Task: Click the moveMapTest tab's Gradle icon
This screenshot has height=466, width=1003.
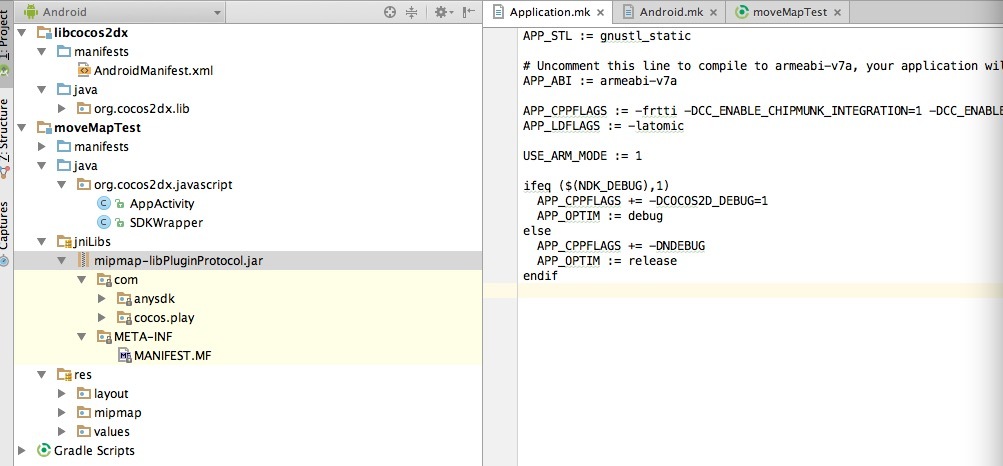Action: pos(742,12)
